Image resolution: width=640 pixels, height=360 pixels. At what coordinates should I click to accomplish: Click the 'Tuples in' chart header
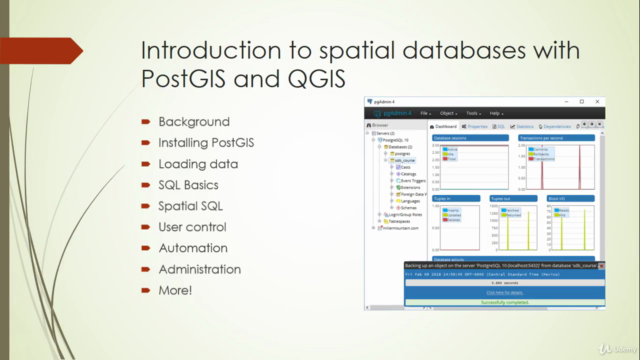pyautogui.click(x=456, y=199)
